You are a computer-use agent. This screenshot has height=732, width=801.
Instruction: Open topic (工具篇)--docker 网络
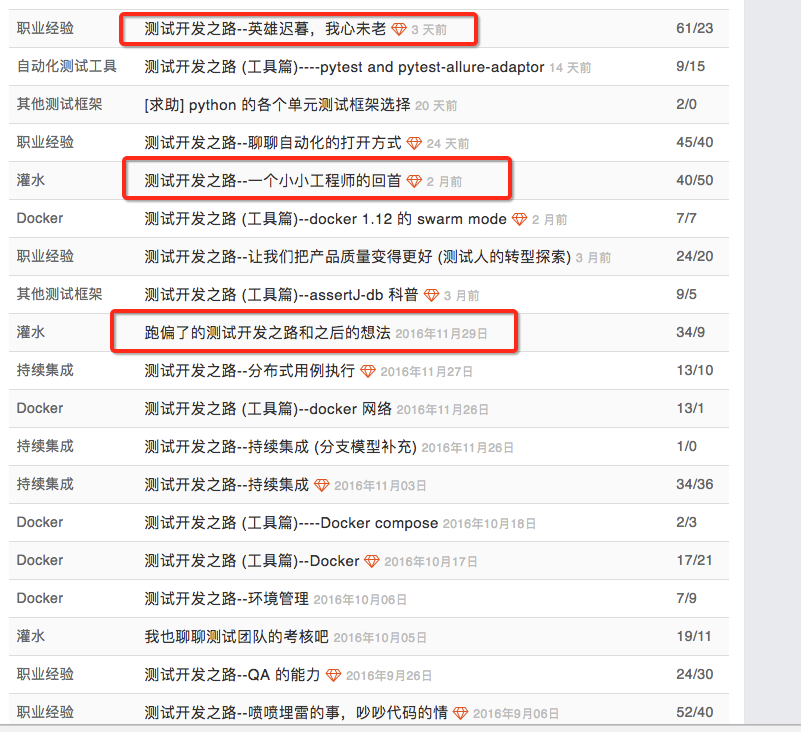(268, 409)
